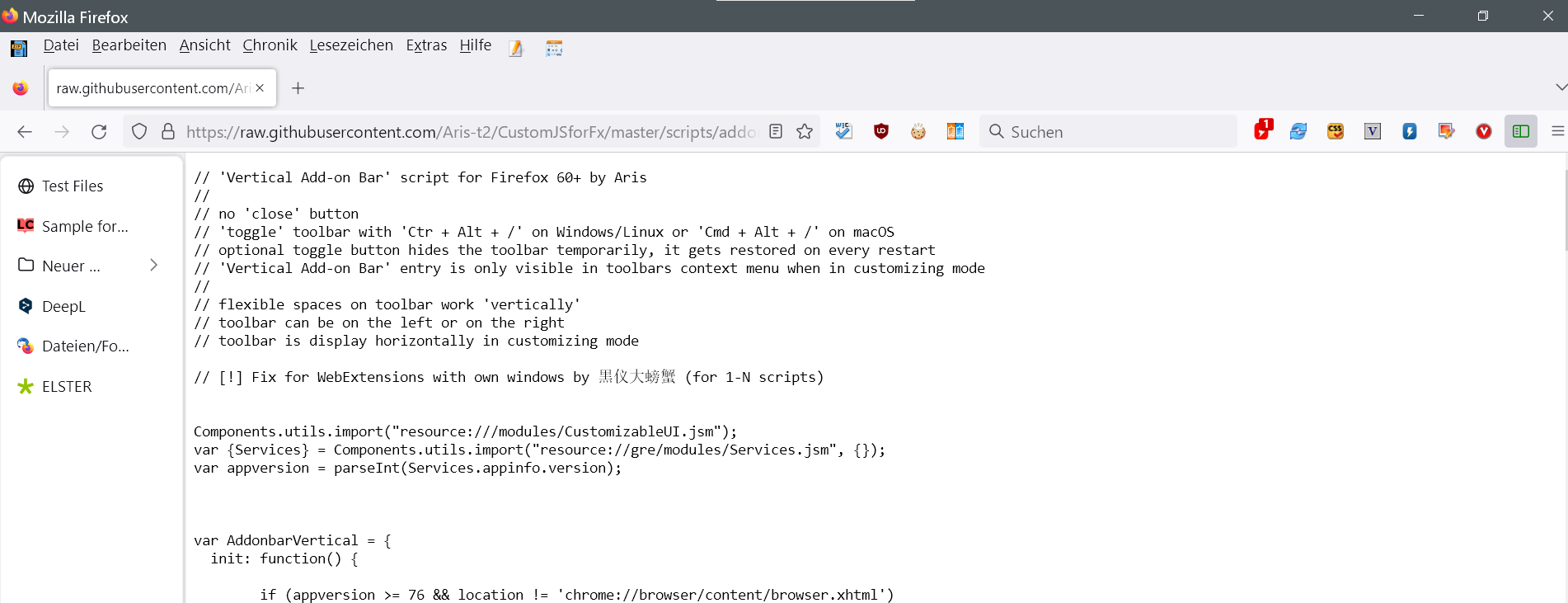This screenshot has width=1568, height=603.
Task: Click comment "optional toggle button hides the toolbar"
Action: click(x=565, y=250)
